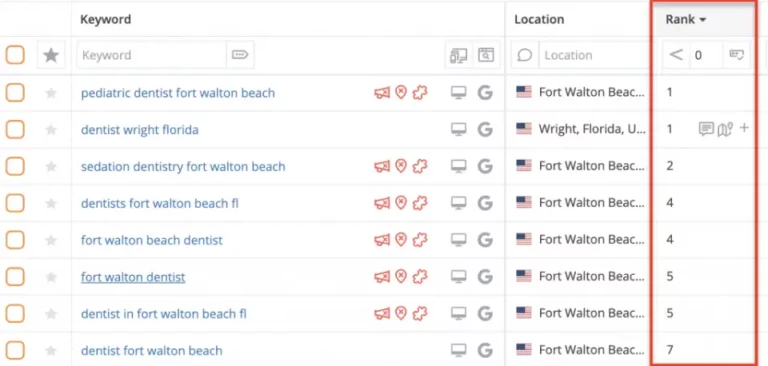Click the megaphone icon for 'pediatric dentist fort walton beach'

click(382, 93)
